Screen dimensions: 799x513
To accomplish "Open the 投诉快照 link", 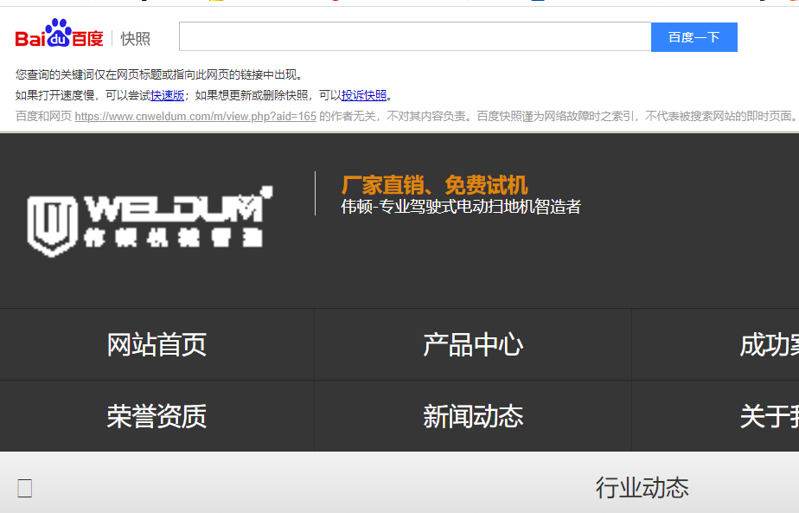I will click(364, 95).
